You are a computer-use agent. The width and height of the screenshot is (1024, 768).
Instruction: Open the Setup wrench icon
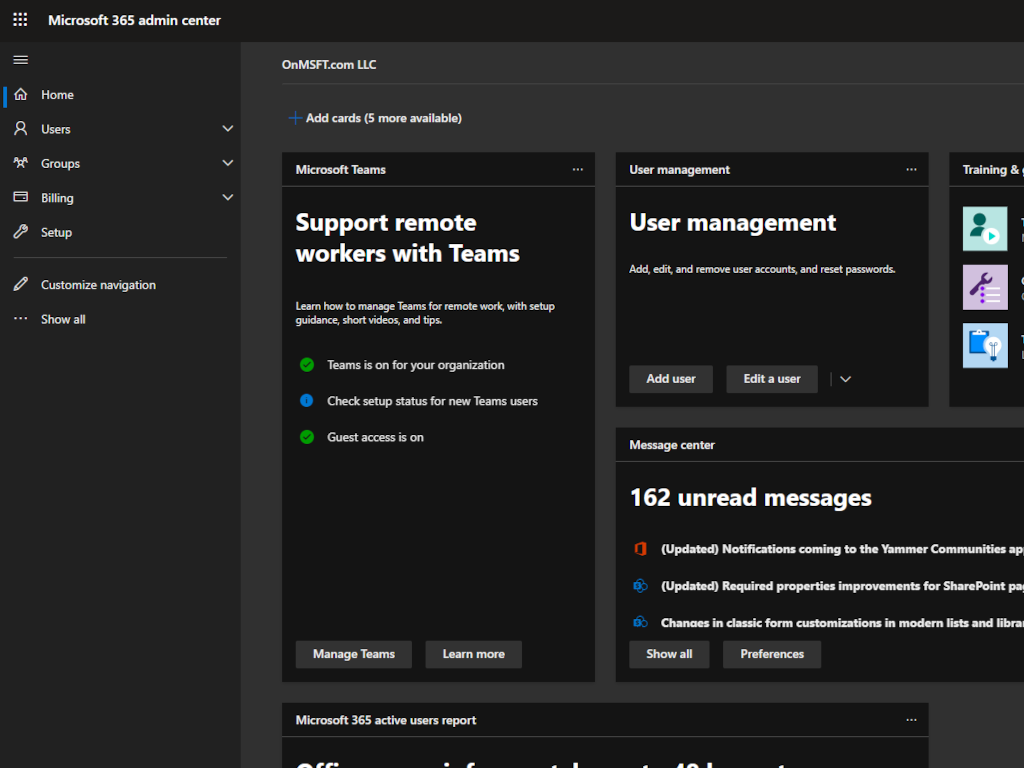click(x=21, y=232)
